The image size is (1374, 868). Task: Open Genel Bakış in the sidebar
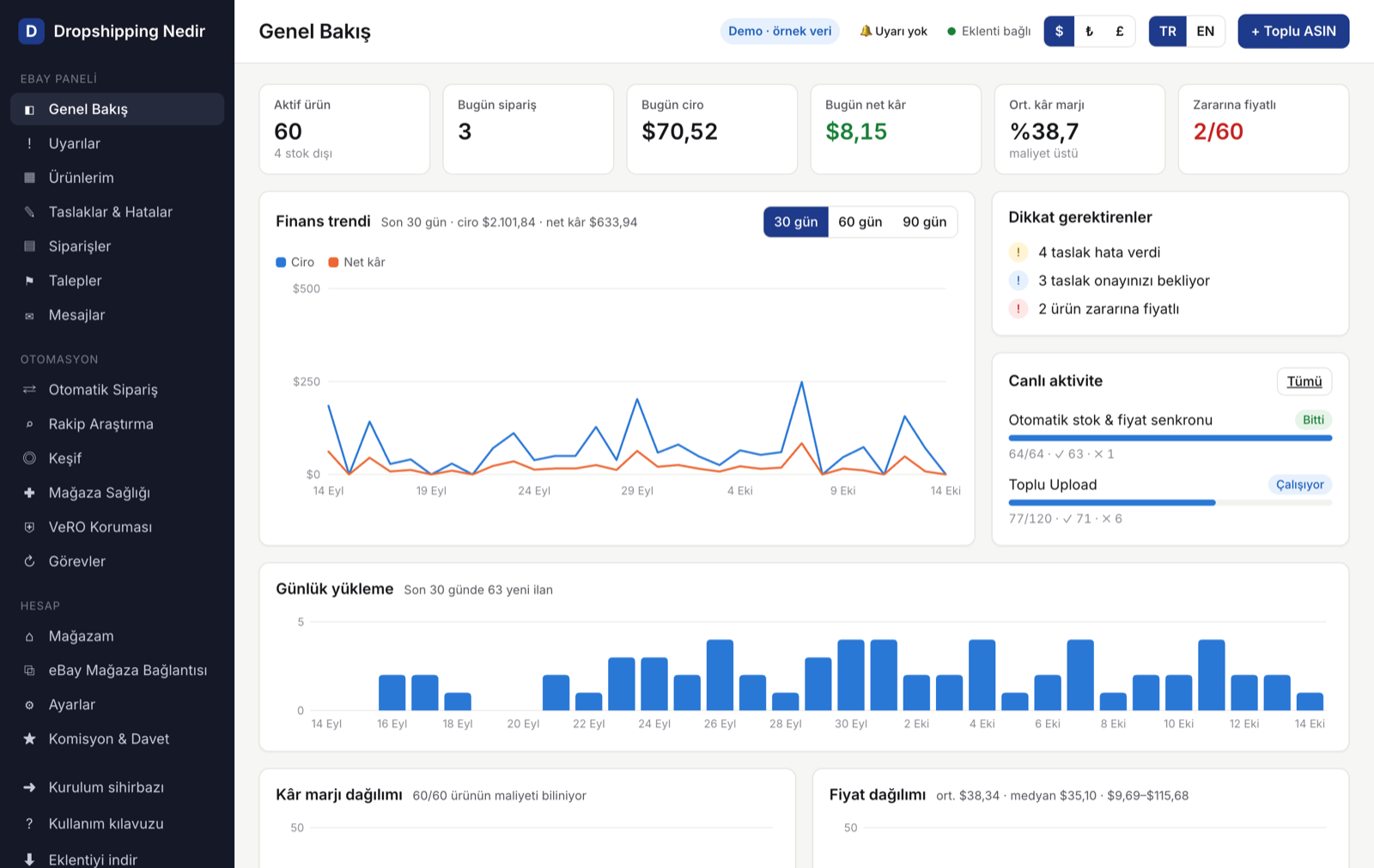pyautogui.click(x=117, y=109)
